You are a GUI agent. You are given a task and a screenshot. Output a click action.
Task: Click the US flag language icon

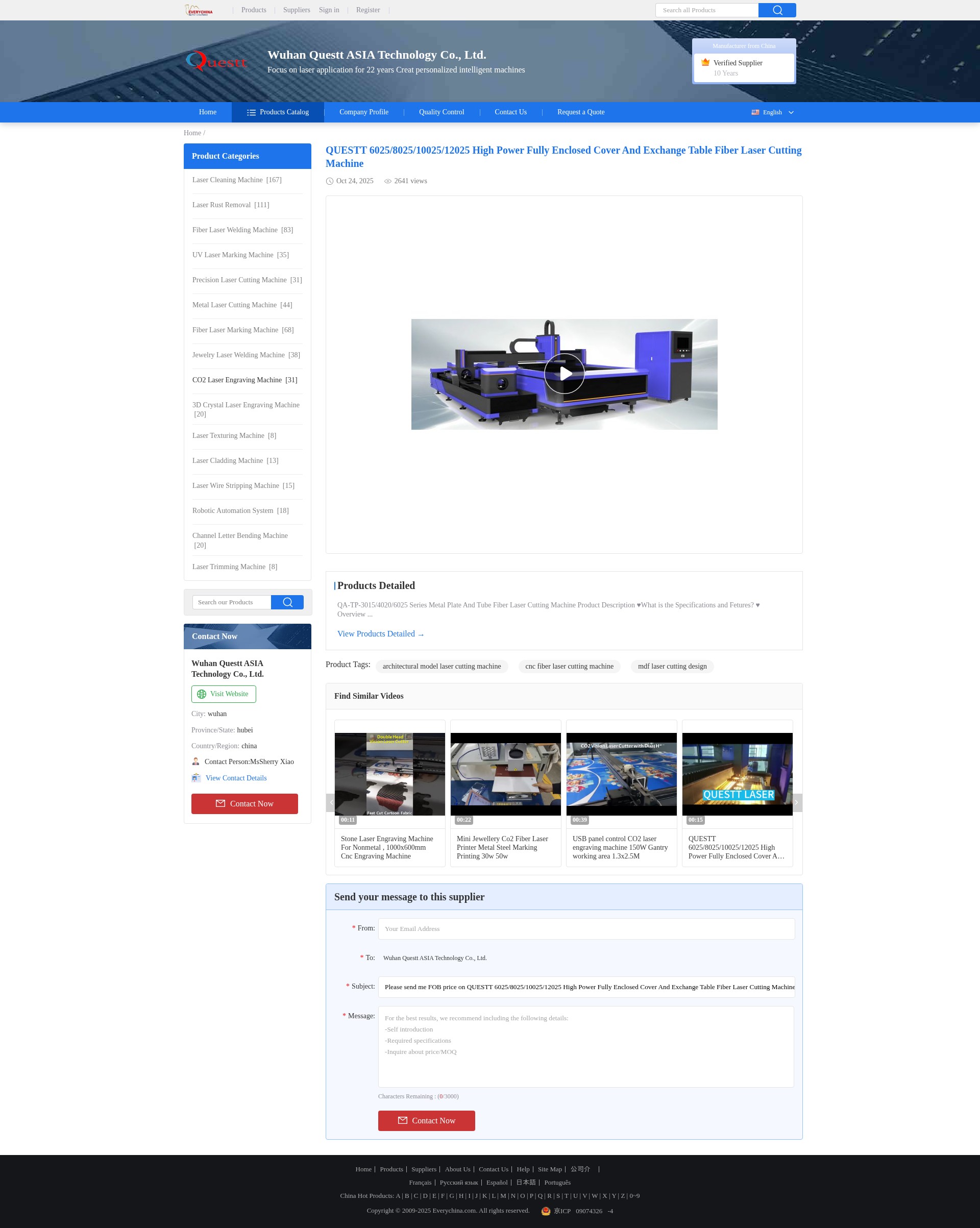coord(755,112)
